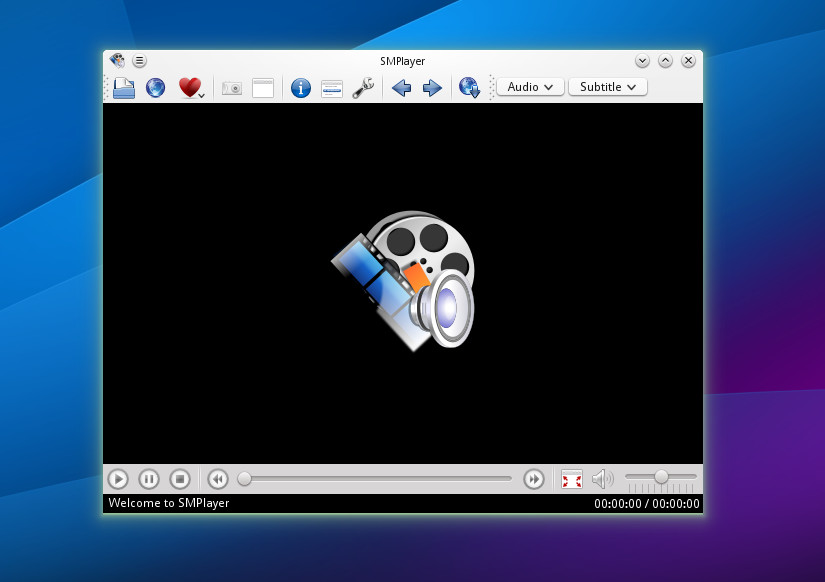Image resolution: width=825 pixels, height=582 pixels.
Task: Toggle fullscreen with the red arrows icon
Action: point(572,479)
